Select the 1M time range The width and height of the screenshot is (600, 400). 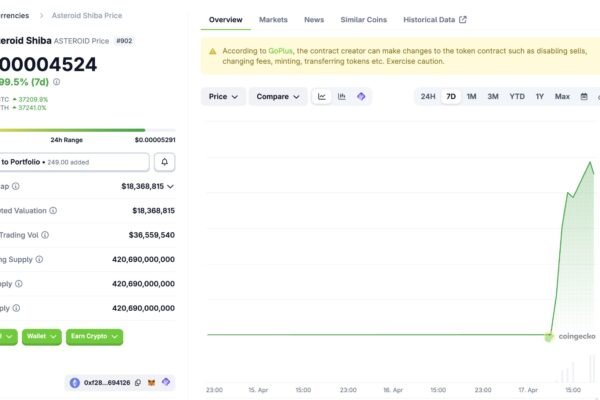point(471,96)
